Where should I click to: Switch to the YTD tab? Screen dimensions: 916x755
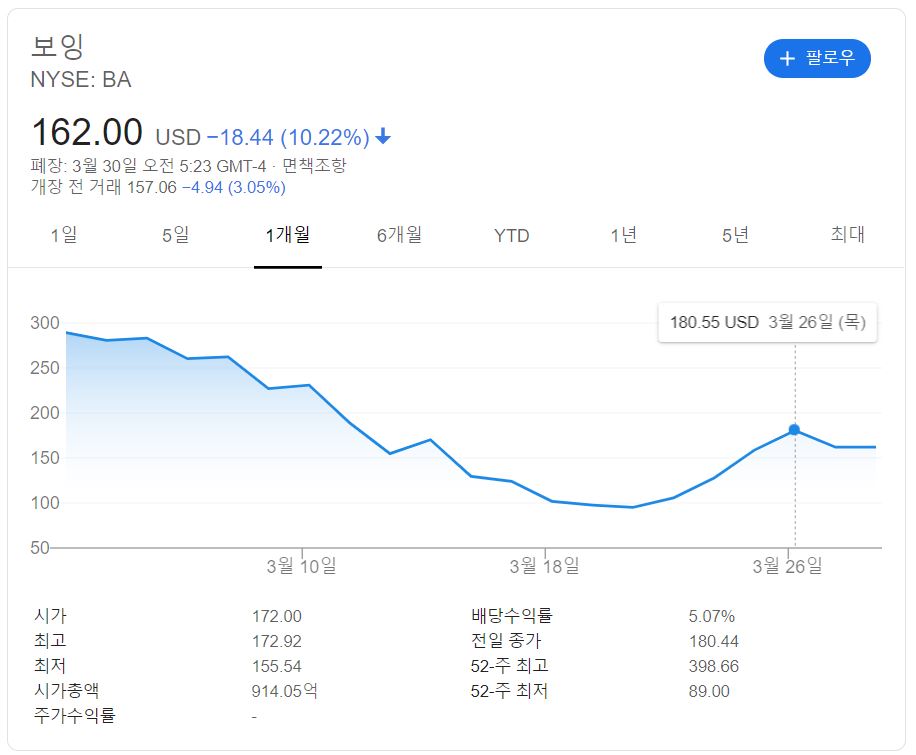click(511, 235)
